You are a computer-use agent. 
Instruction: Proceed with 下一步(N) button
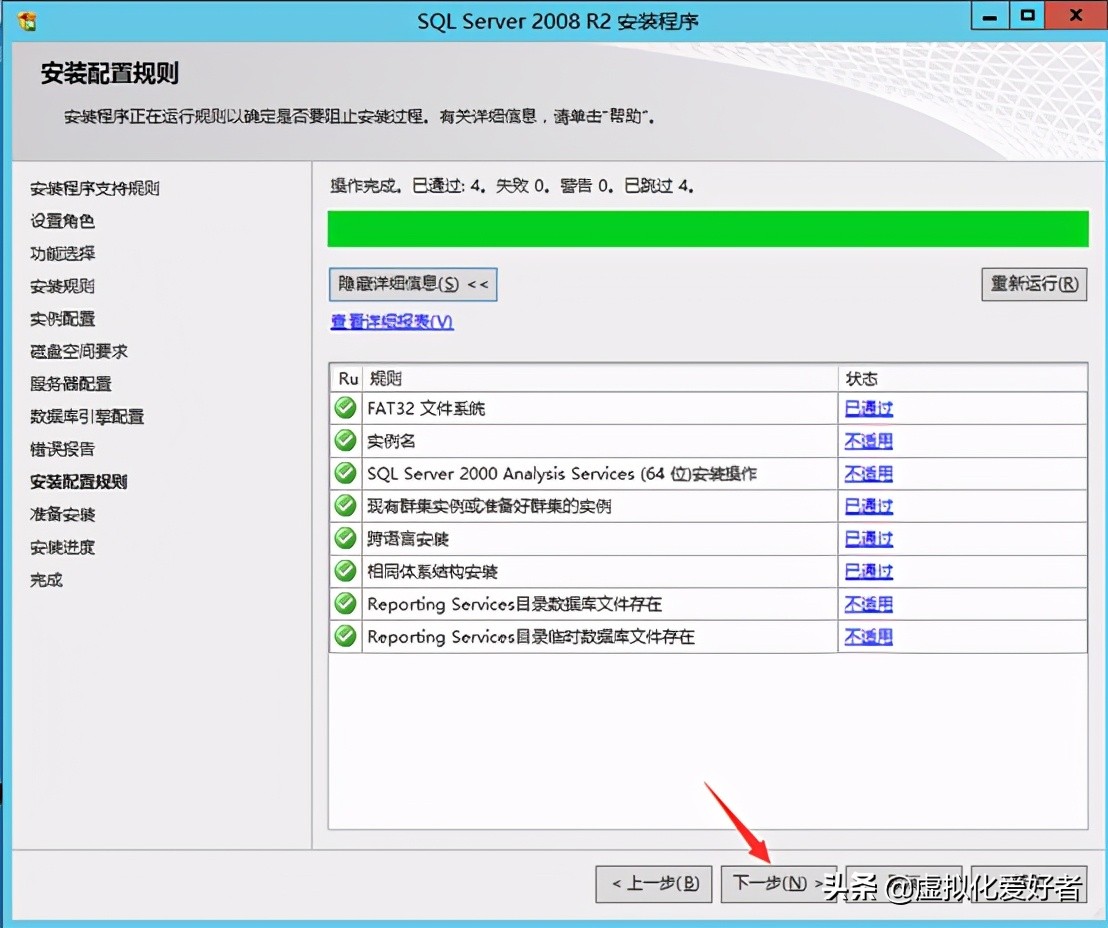point(778,883)
